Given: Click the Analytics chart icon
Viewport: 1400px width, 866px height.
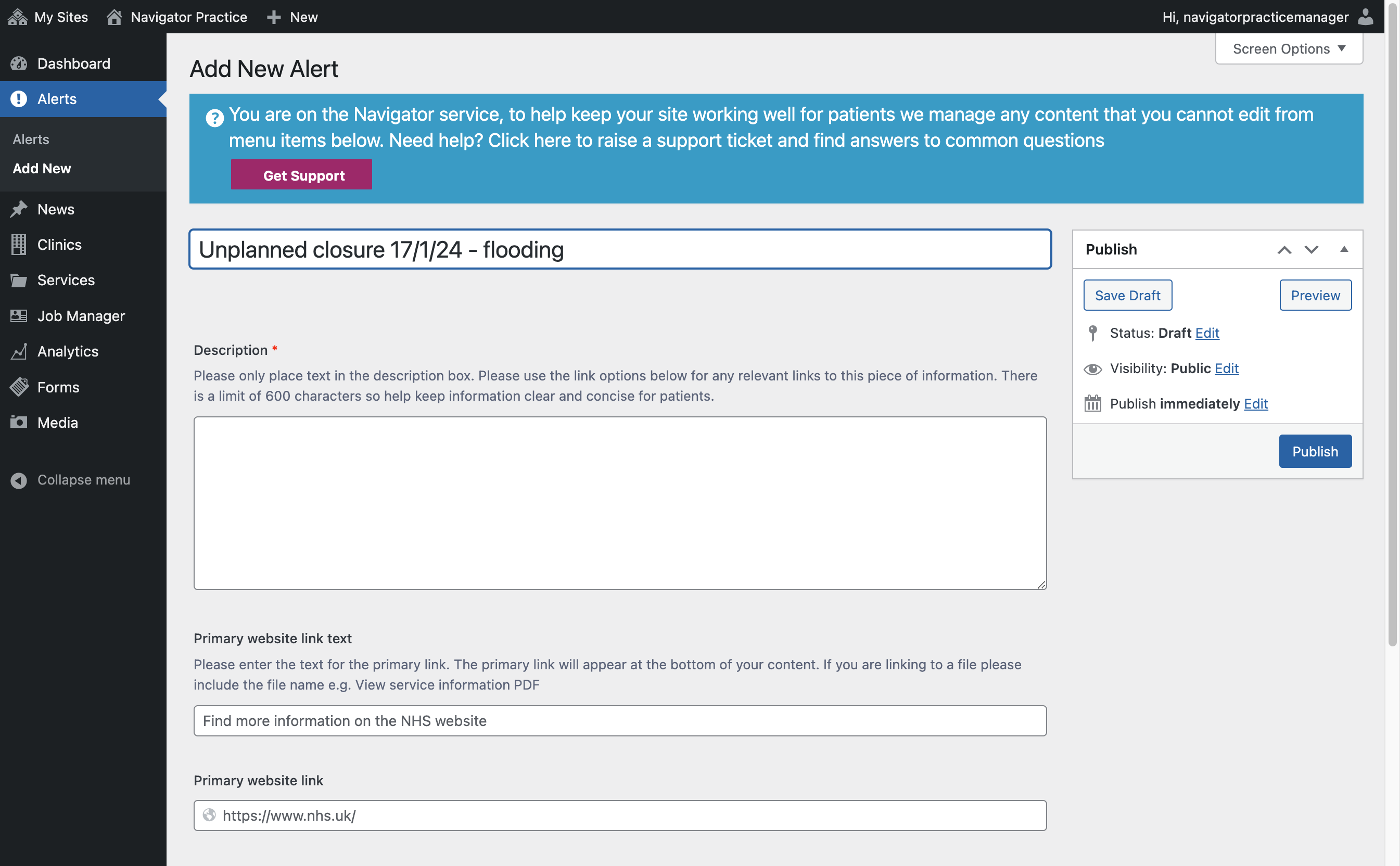Looking at the screenshot, I should point(19,351).
